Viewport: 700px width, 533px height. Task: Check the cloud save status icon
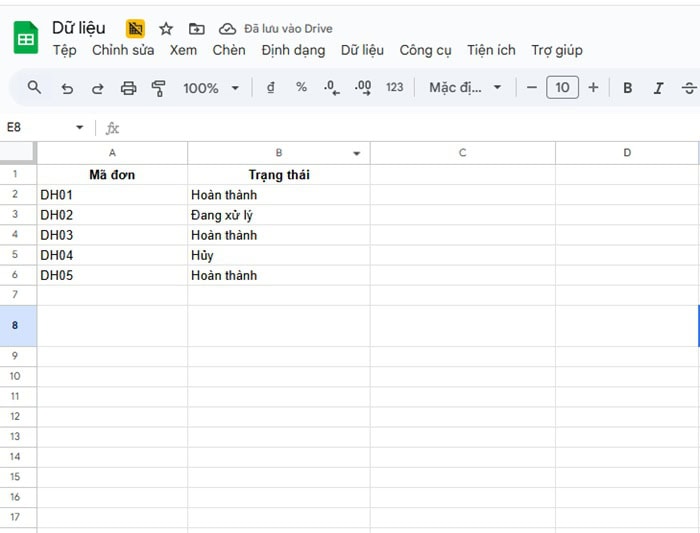tap(227, 29)
